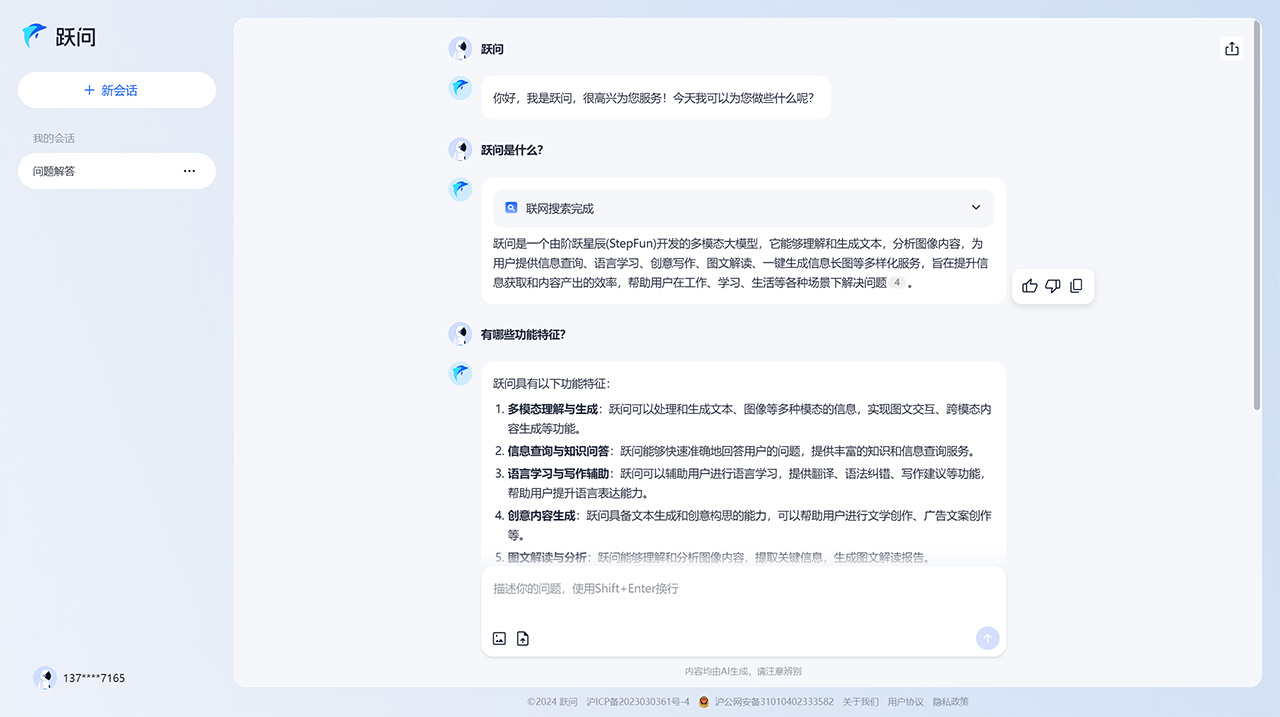1280x717 pixels.
Task: Start a new conversation with 新会话
Action: coord(116,89)
